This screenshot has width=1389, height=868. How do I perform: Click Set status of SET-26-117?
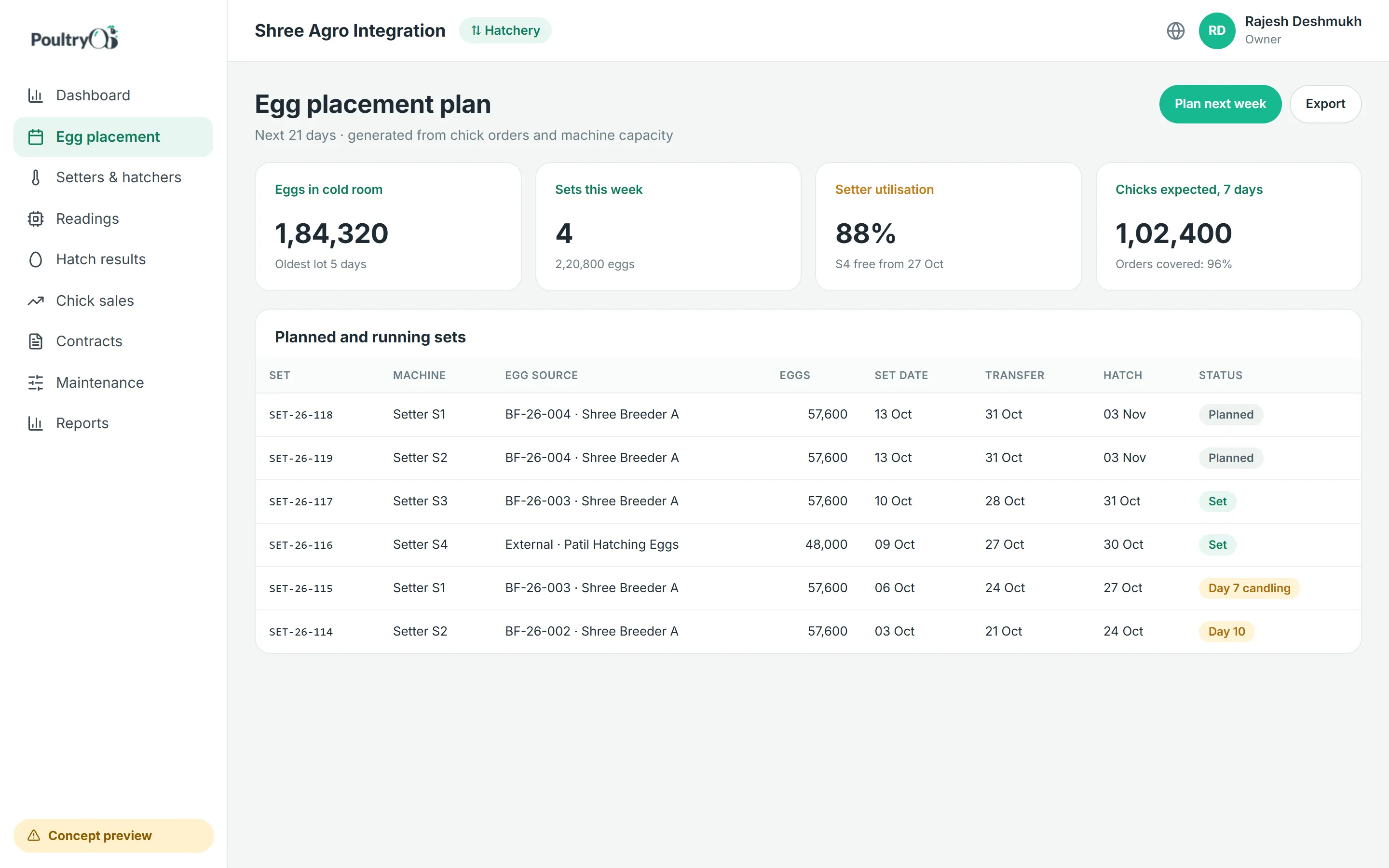point(1217,501)
